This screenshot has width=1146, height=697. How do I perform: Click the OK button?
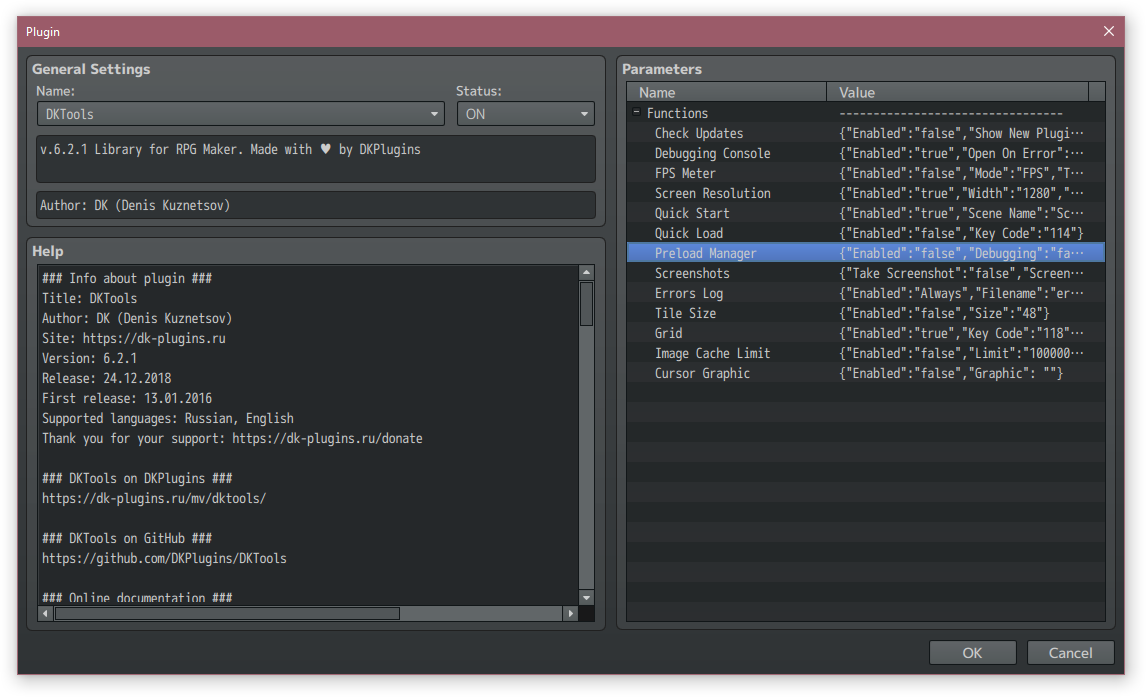972,652
